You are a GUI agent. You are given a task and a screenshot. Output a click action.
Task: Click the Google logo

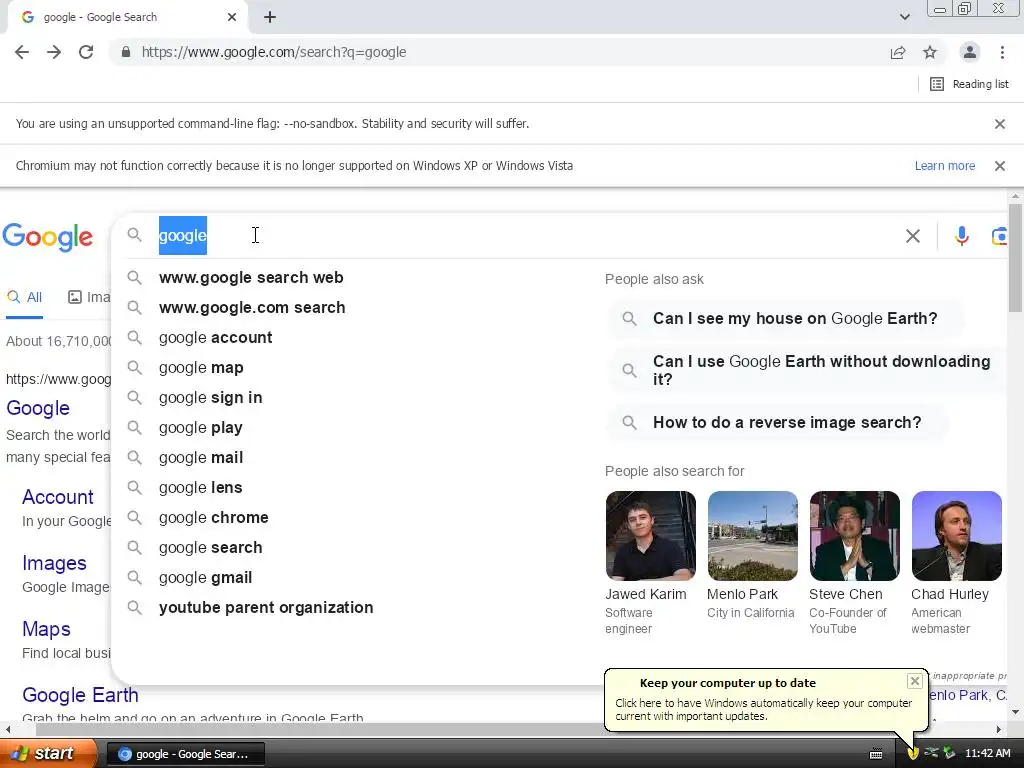(x=48, y=236)
